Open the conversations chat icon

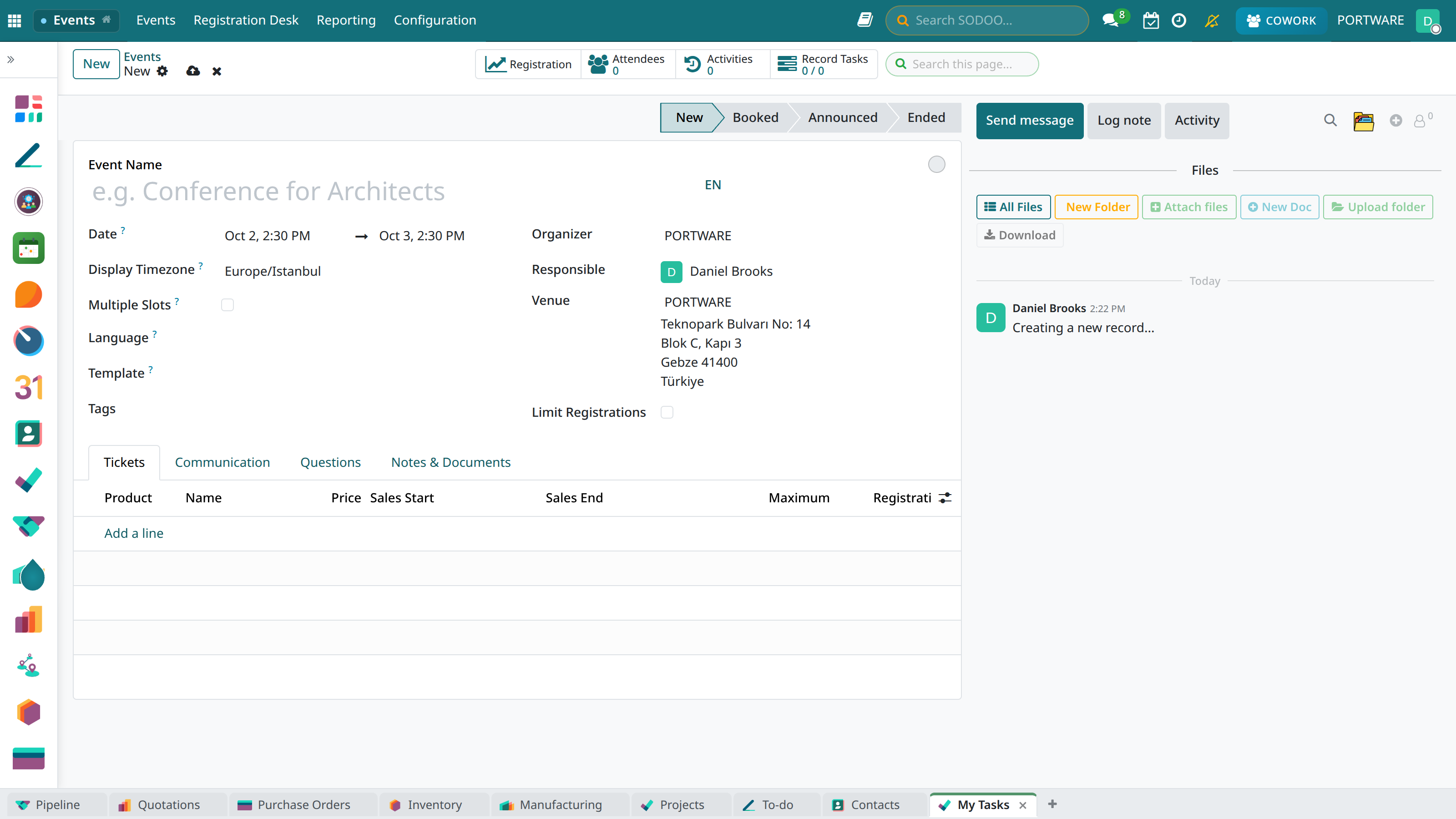(x=1111, y=20)
